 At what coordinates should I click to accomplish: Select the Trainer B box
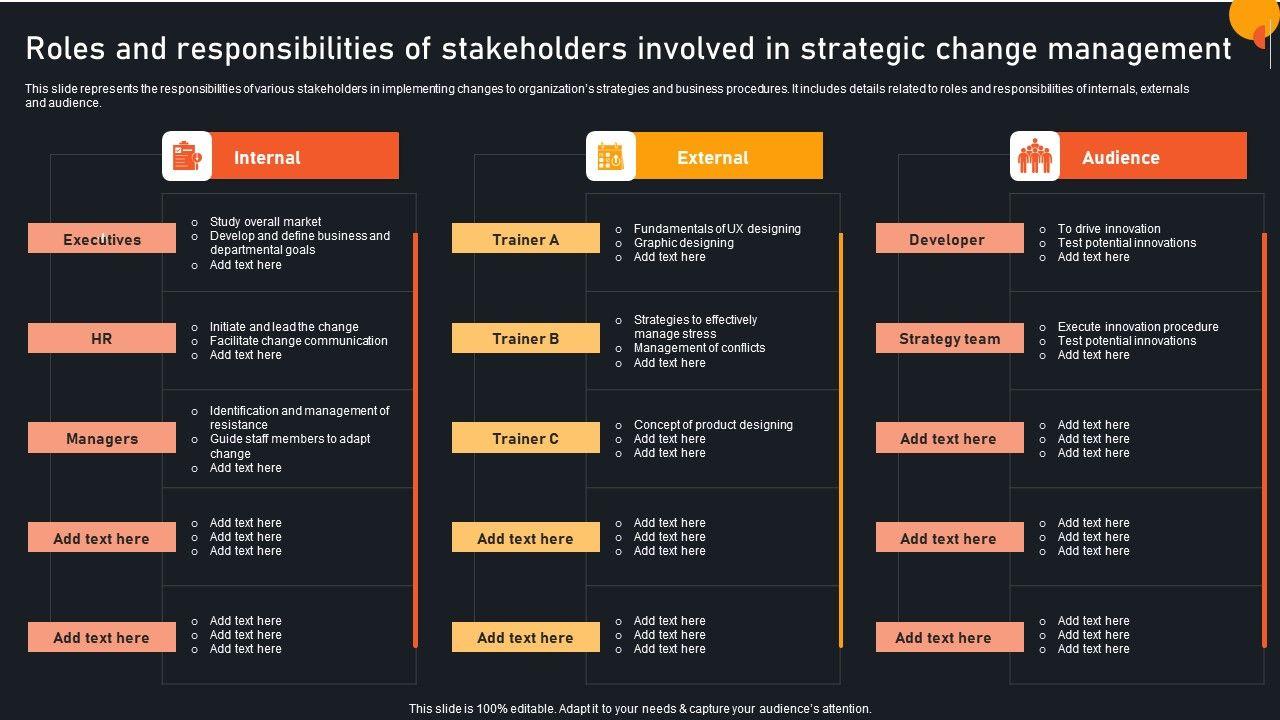pyautogui.click(x=525, y=338)
